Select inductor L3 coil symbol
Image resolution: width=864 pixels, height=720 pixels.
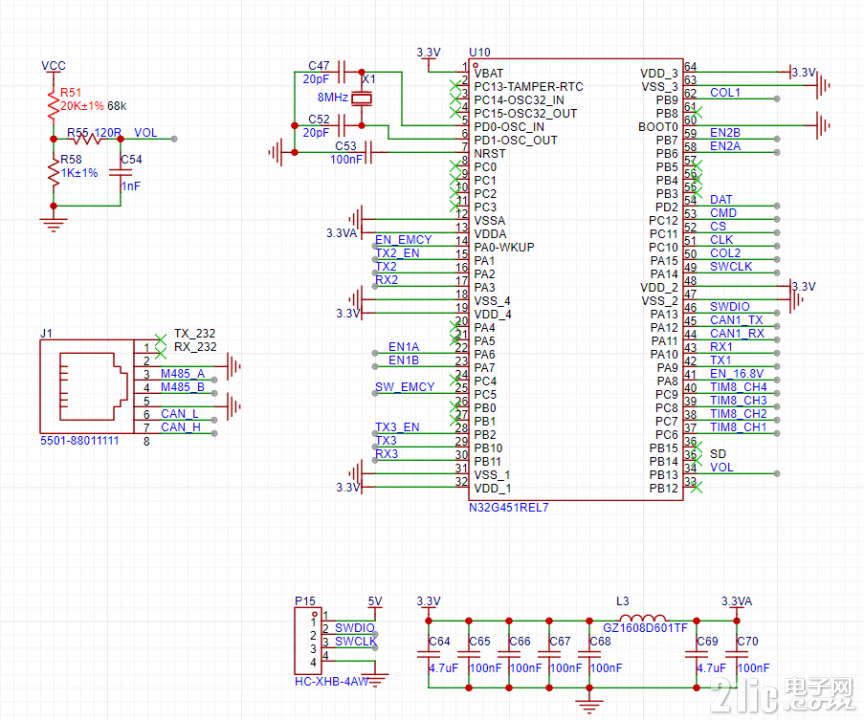(642, 618)
